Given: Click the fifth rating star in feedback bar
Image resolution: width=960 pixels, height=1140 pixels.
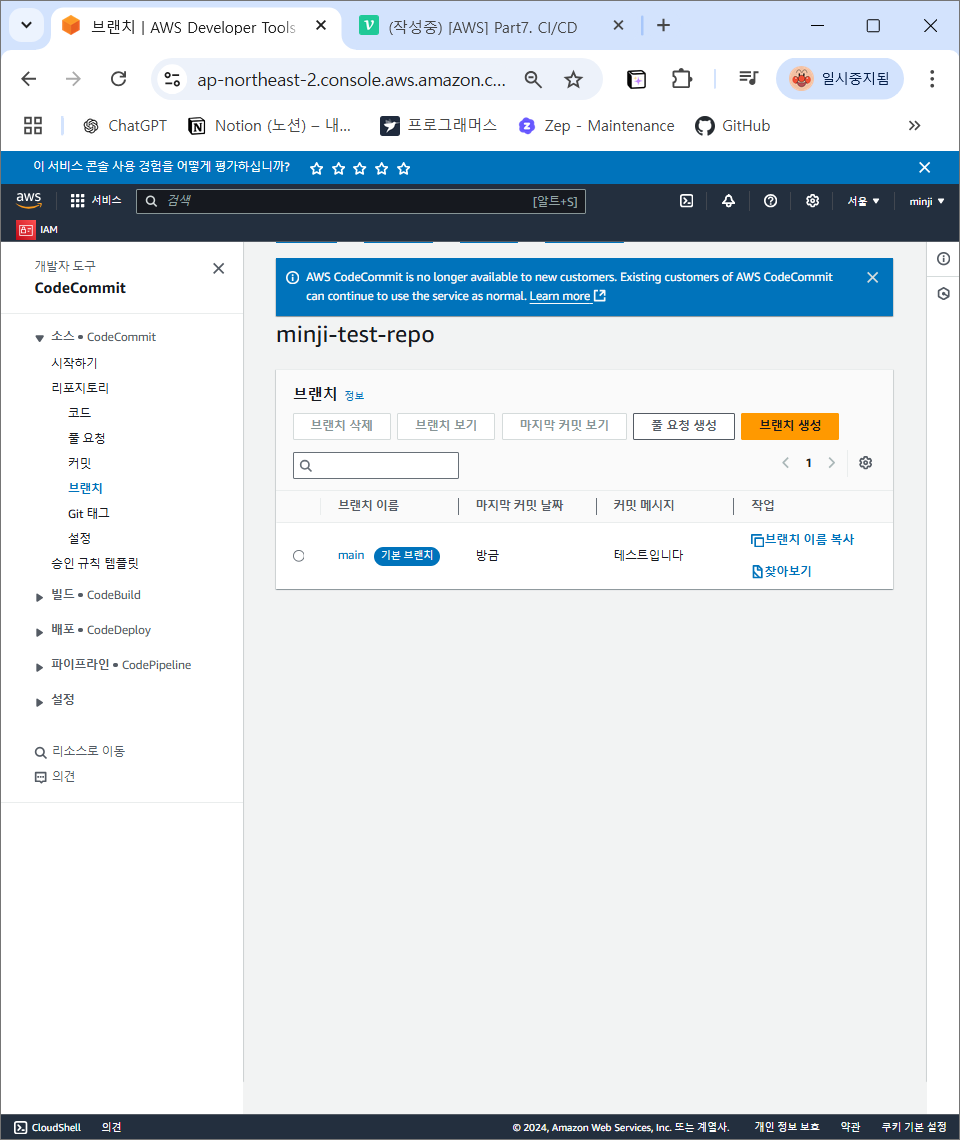Looking at the screenshot, I should tap(404, 169).
